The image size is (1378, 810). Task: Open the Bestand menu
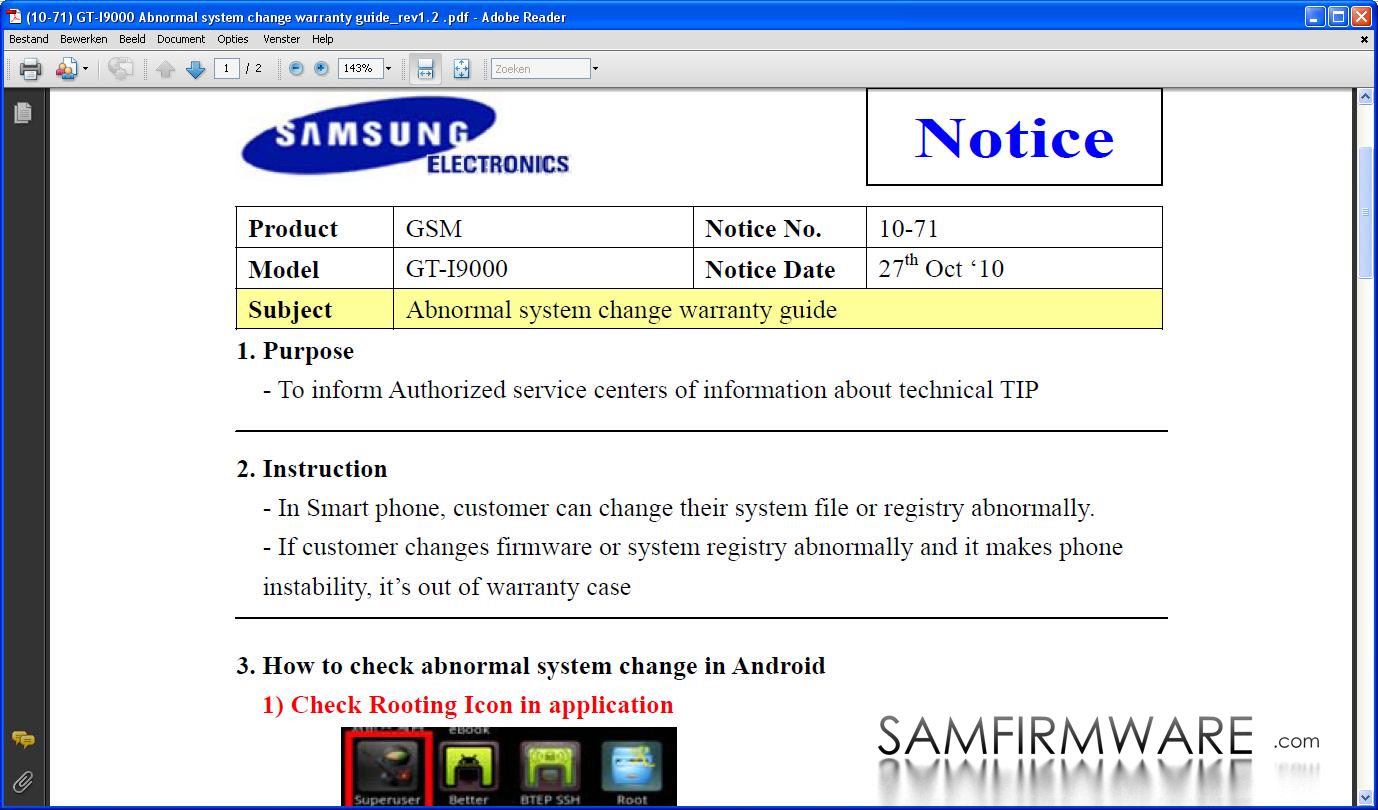[29, 39]
